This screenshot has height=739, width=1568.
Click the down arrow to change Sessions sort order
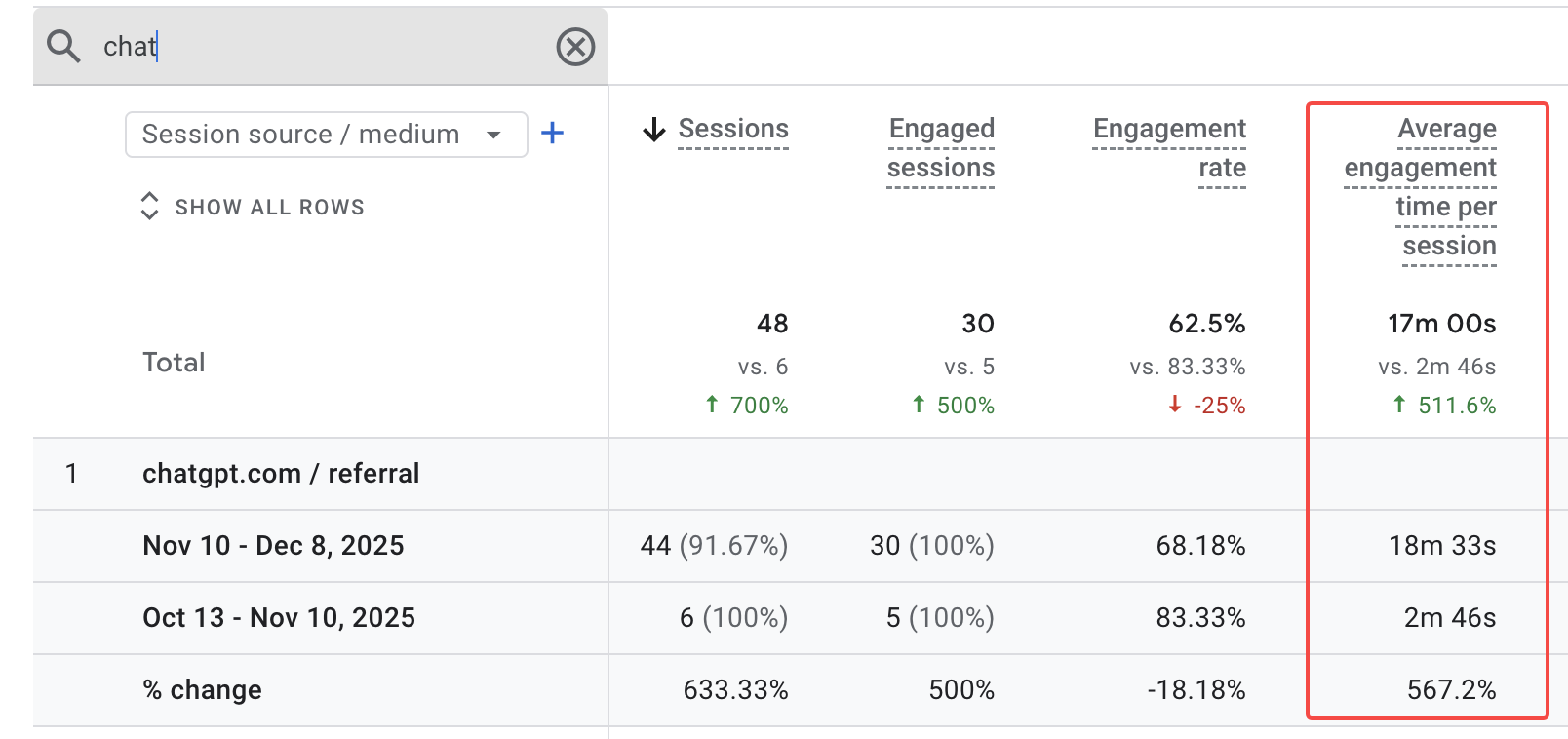[653, 130]
